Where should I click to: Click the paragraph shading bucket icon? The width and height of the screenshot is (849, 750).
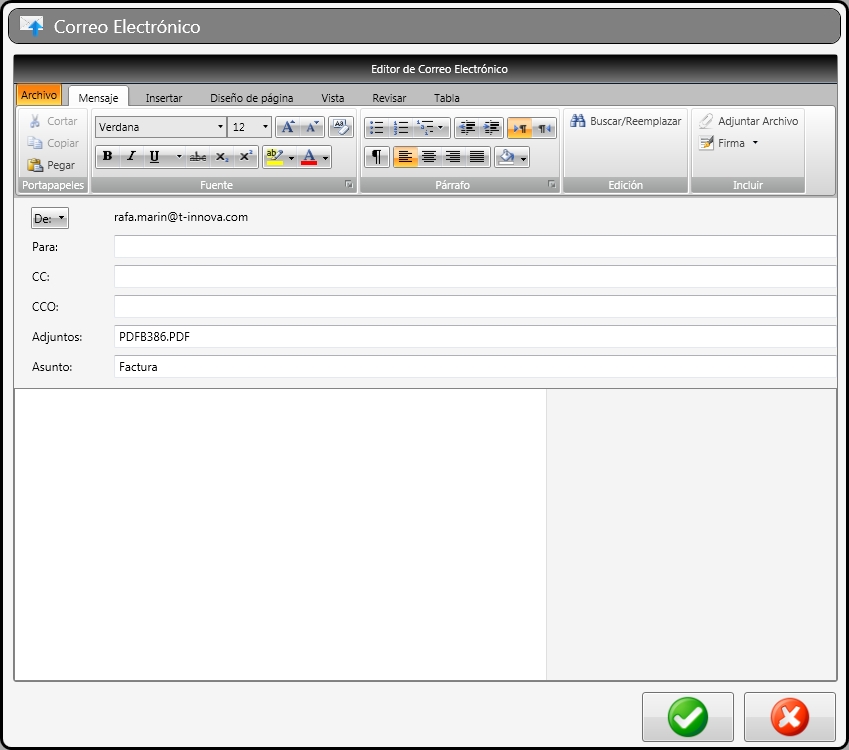507,157
